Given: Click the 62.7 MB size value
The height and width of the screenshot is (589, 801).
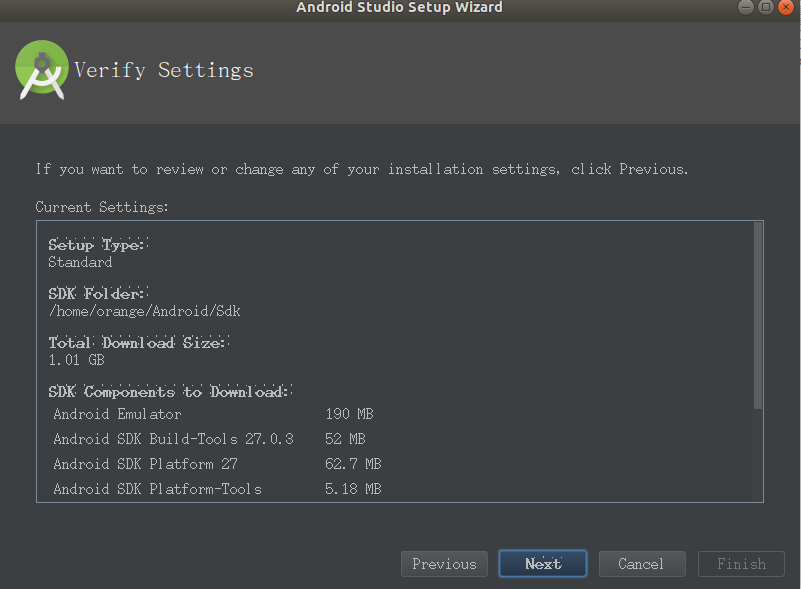Looking at the screenshot, I should [x=353, y=464].
